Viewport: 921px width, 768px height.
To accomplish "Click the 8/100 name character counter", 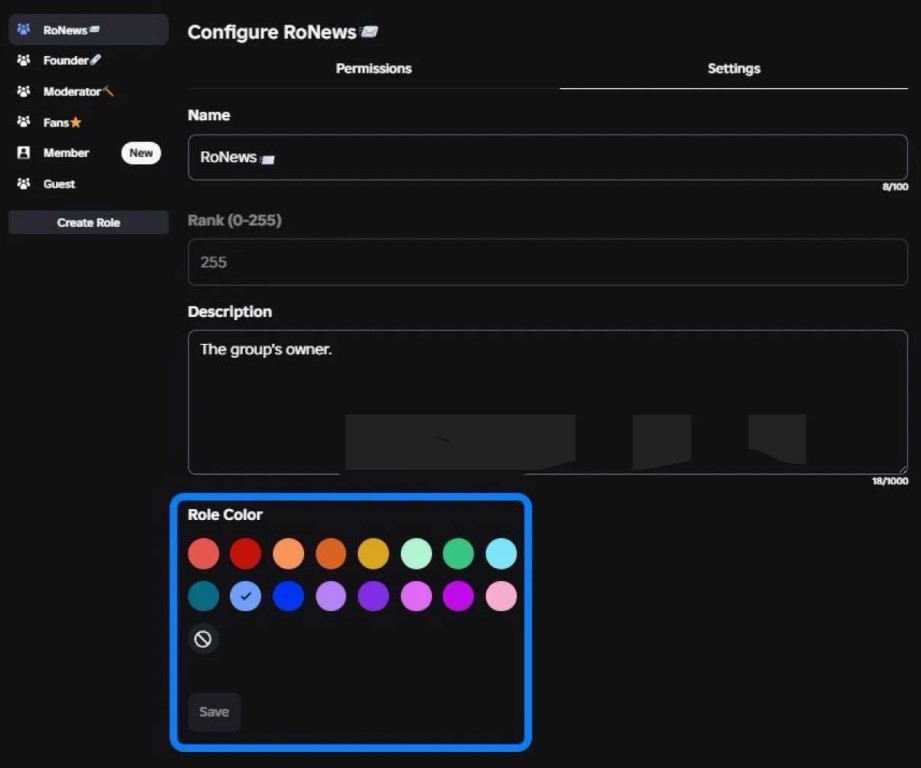I will click(895, 187).
